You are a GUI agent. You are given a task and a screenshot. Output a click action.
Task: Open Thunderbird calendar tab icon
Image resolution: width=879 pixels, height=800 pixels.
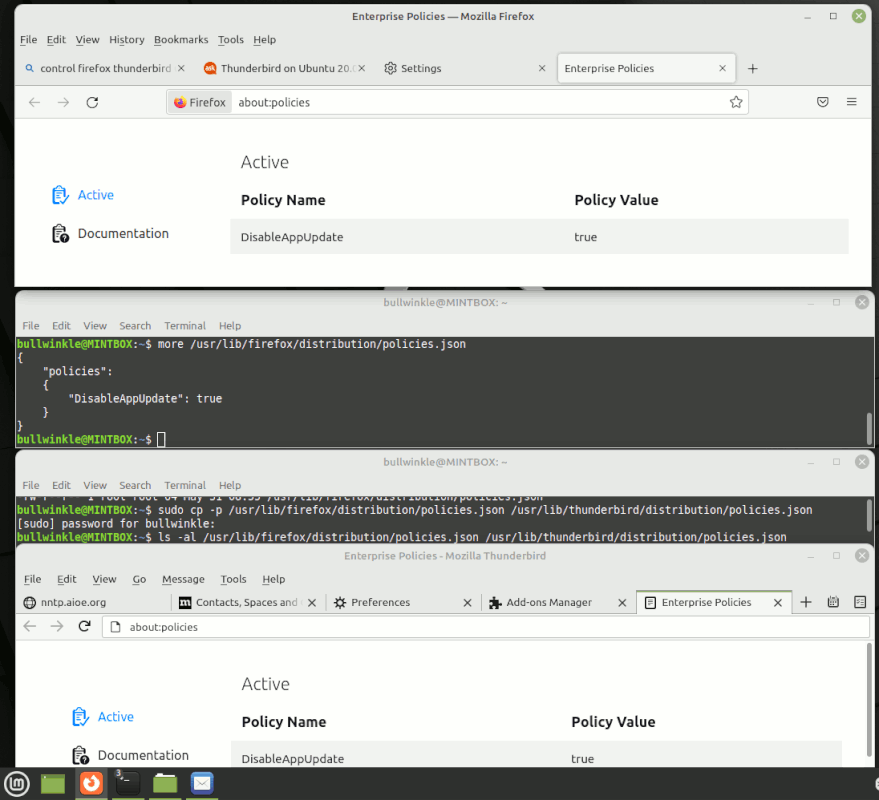pos(833,602)
